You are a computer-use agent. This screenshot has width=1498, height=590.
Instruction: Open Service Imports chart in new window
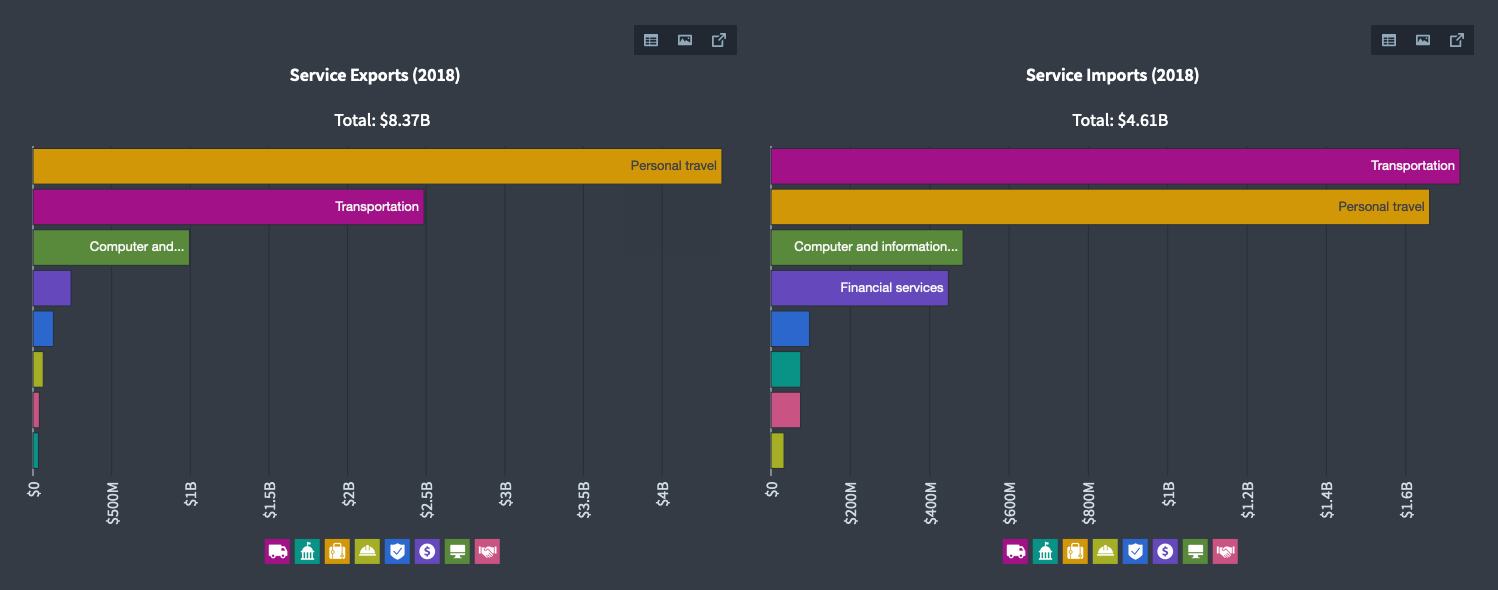[x=1457, y=40]
